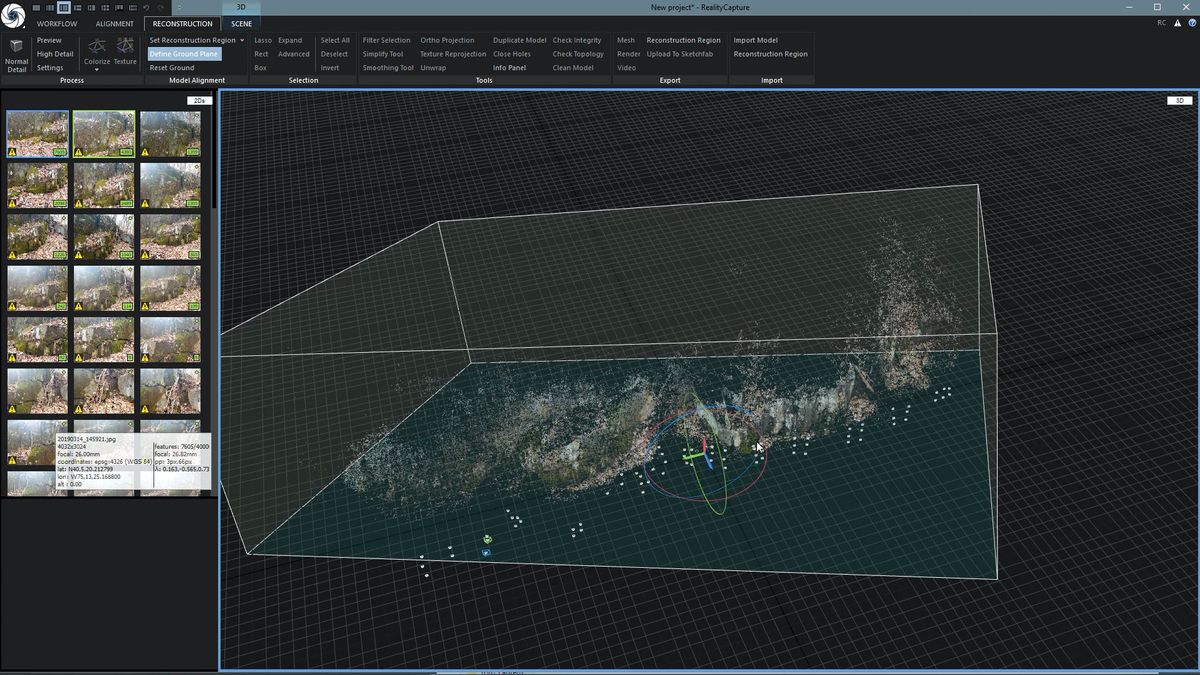Image resolution: width=1200 pixels, height=675 pixels.
Task: Click the Texture tool icon
Action: [124, 47]
